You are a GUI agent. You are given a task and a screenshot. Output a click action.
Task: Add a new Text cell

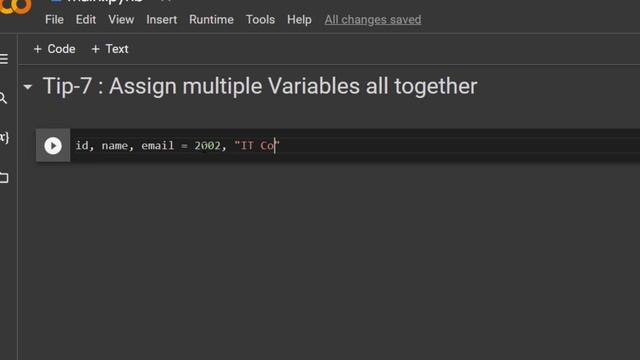pyautogui.click(x=110, y=49)
